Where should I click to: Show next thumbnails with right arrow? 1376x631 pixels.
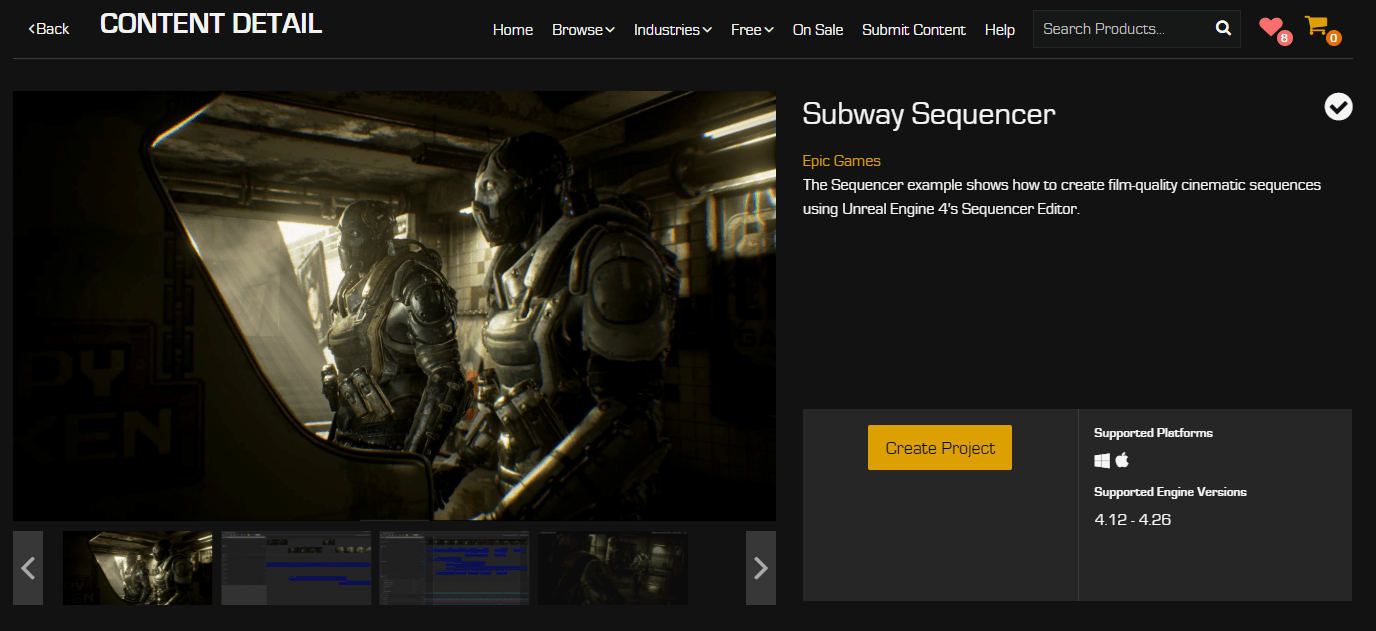coord(761,568)
